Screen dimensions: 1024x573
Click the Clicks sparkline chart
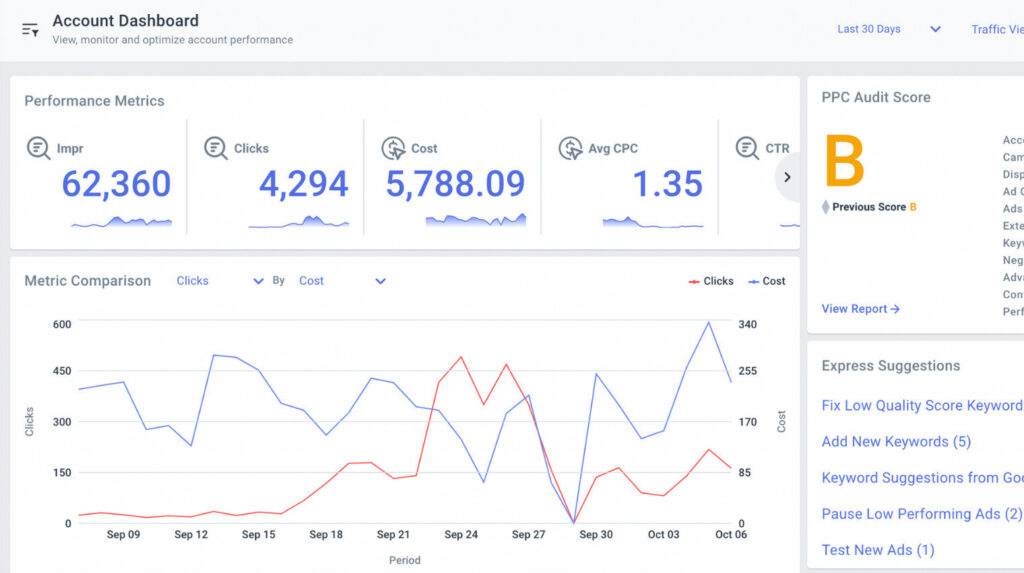(x=298, y=222)
